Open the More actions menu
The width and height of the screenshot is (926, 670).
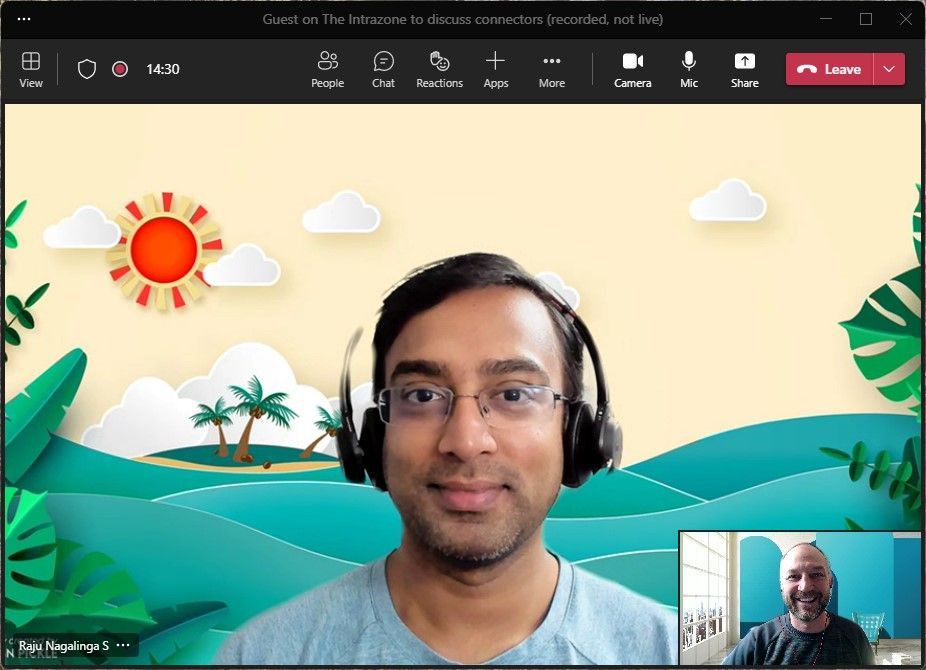(552, 70)
